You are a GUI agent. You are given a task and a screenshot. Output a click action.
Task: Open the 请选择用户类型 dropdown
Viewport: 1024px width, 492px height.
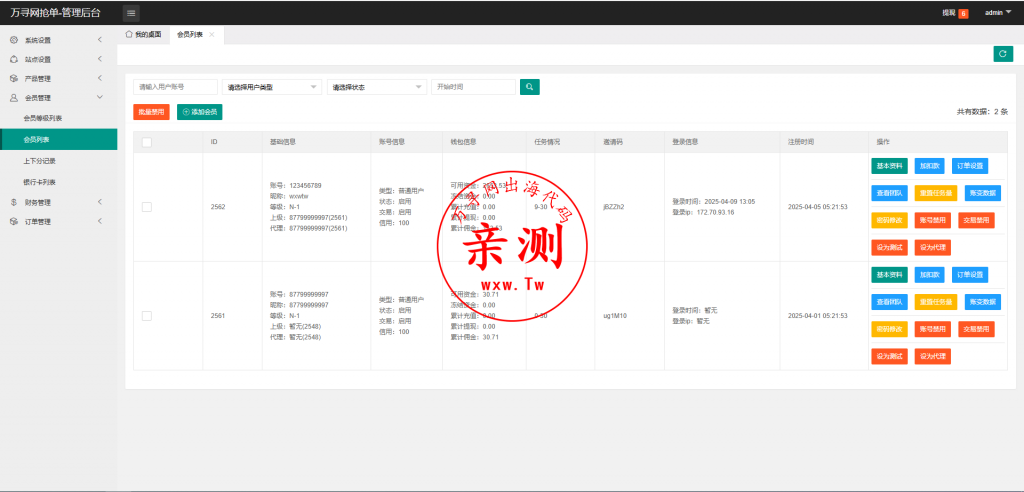pos(272,87)
